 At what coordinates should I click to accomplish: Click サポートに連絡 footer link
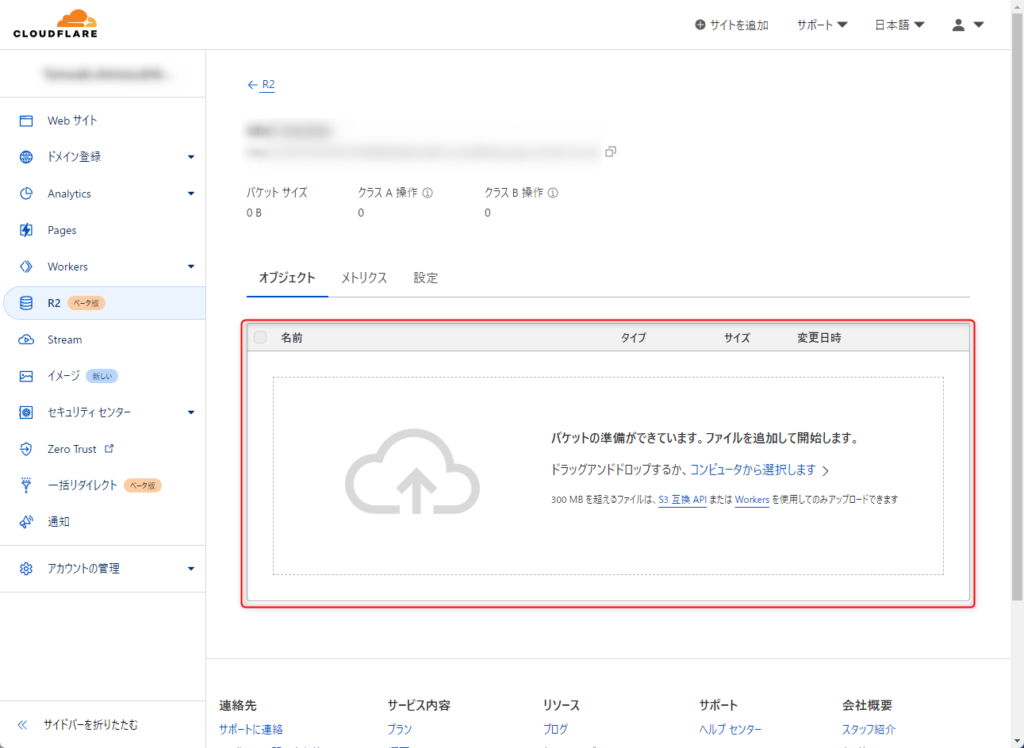click(251, 729)
